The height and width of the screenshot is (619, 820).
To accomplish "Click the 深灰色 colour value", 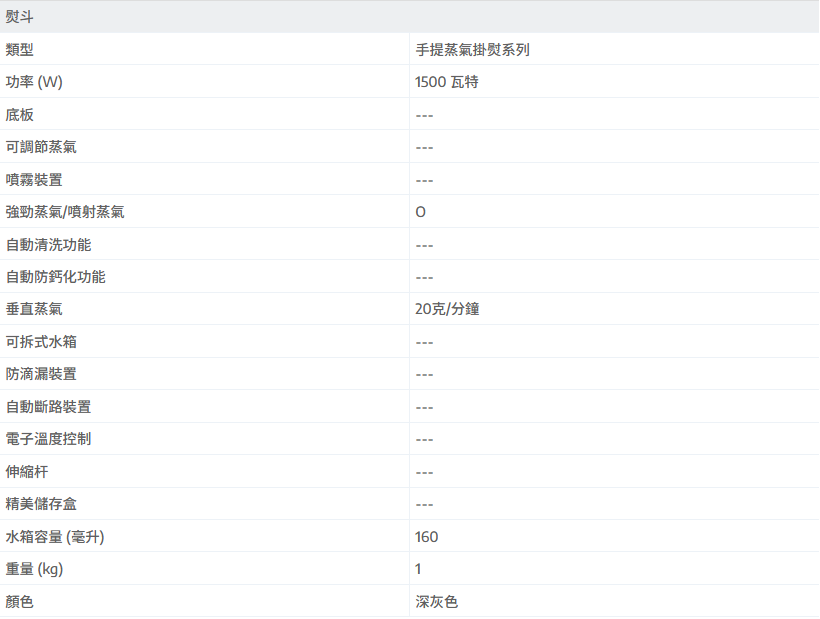I will click(x=437, y=602).
